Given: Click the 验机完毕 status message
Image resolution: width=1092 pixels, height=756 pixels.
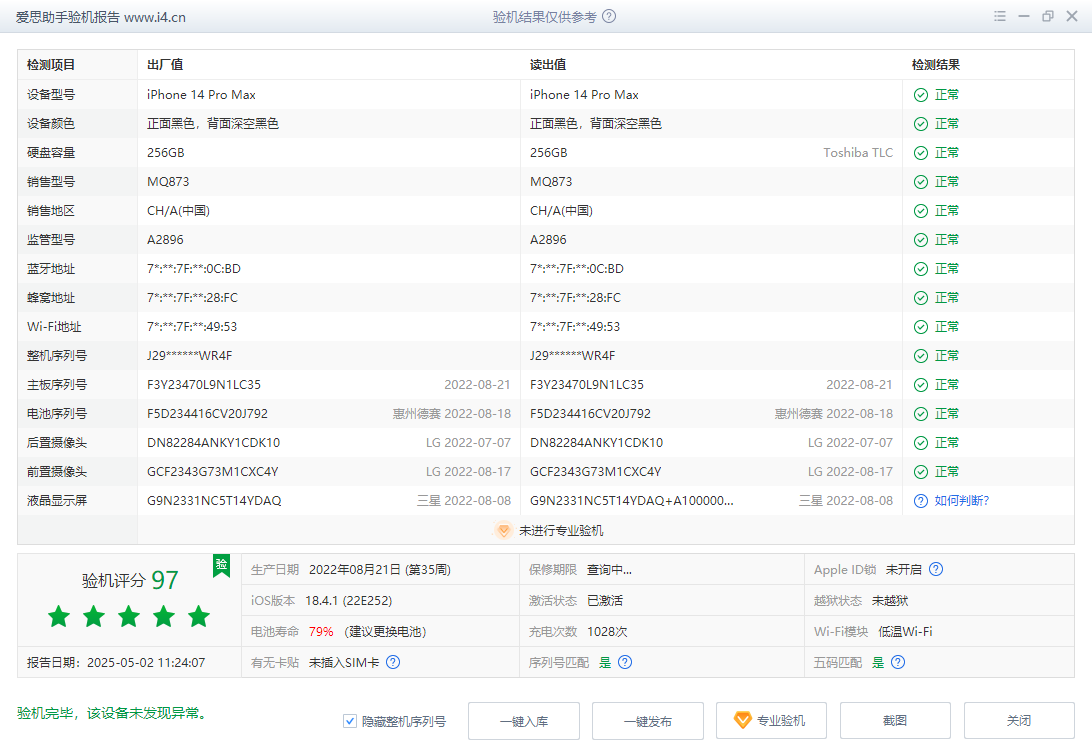Looking at the screenshot, I should (x=113, y=713).
